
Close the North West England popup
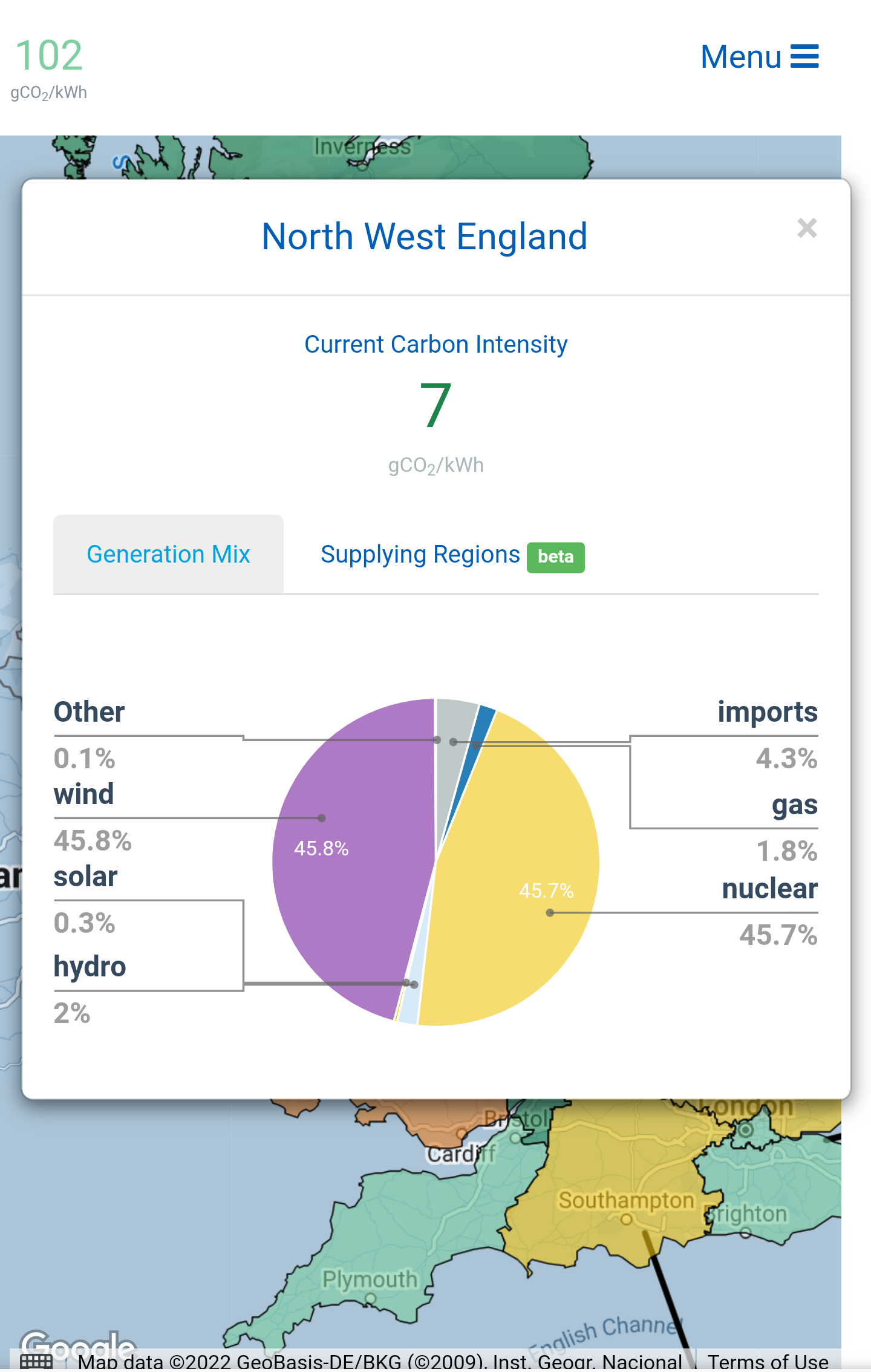pyautogui.click(x=807, y=228)
